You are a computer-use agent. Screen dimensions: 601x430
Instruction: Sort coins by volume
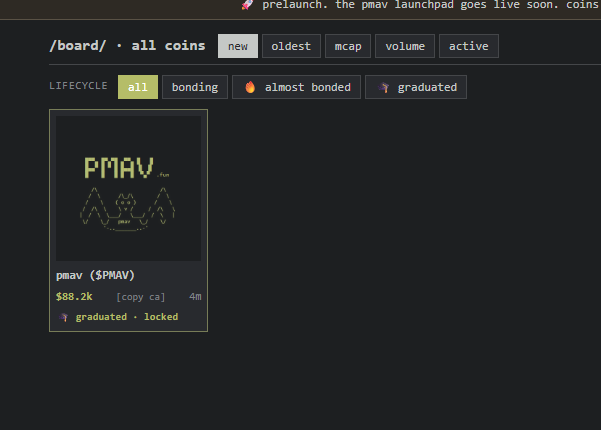(405, 46)
